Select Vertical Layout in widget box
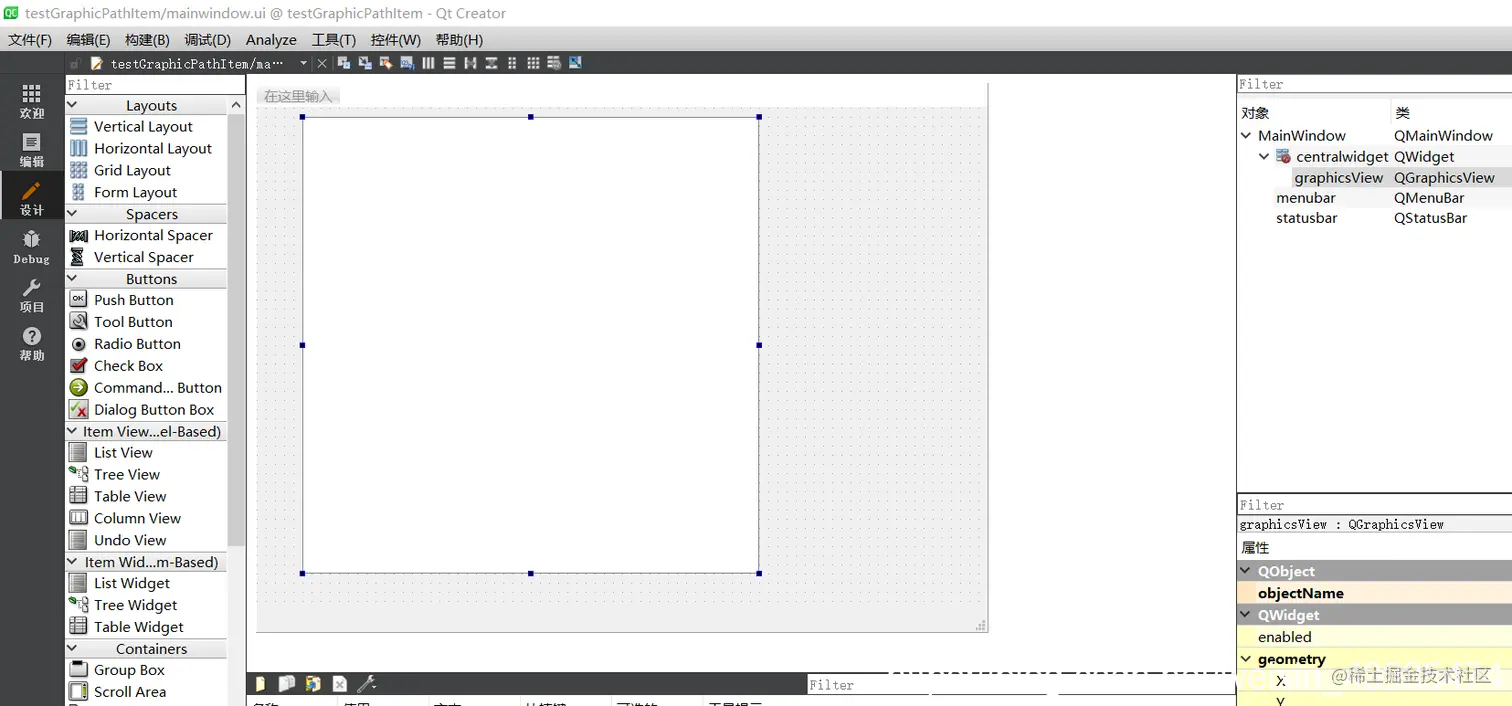 pyautogui.click(x=143, y=126)
